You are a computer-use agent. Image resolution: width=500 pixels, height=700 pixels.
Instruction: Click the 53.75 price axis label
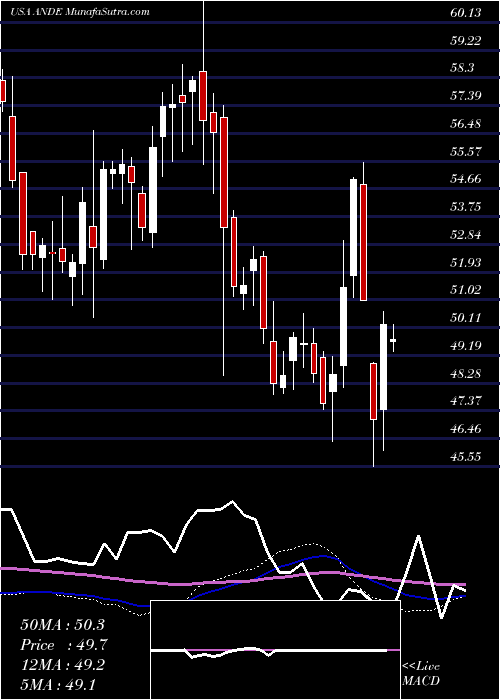466,207
